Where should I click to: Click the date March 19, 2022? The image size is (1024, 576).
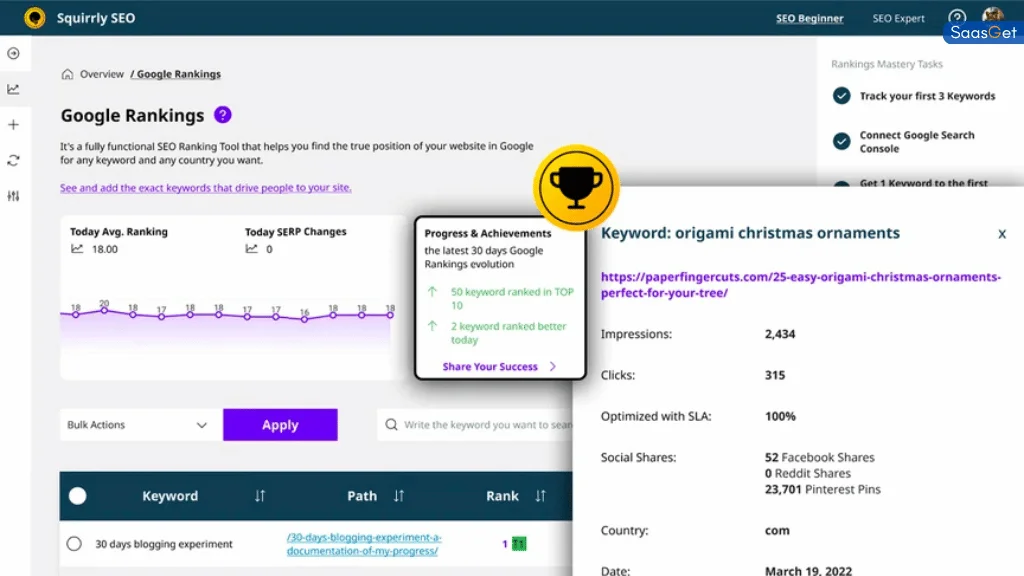coord(808,570)
